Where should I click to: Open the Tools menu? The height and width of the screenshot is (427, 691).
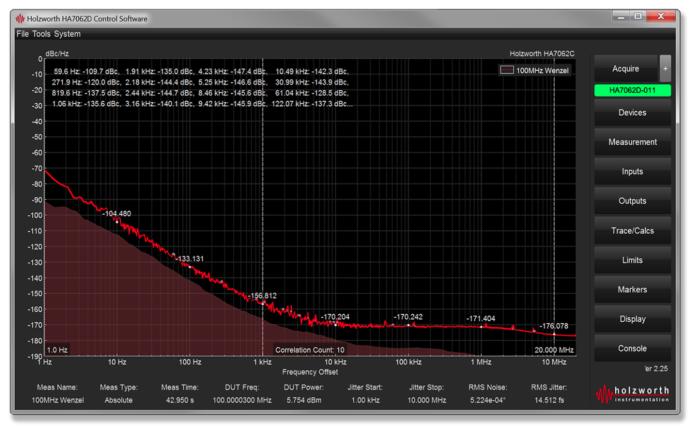coord(41,34)
